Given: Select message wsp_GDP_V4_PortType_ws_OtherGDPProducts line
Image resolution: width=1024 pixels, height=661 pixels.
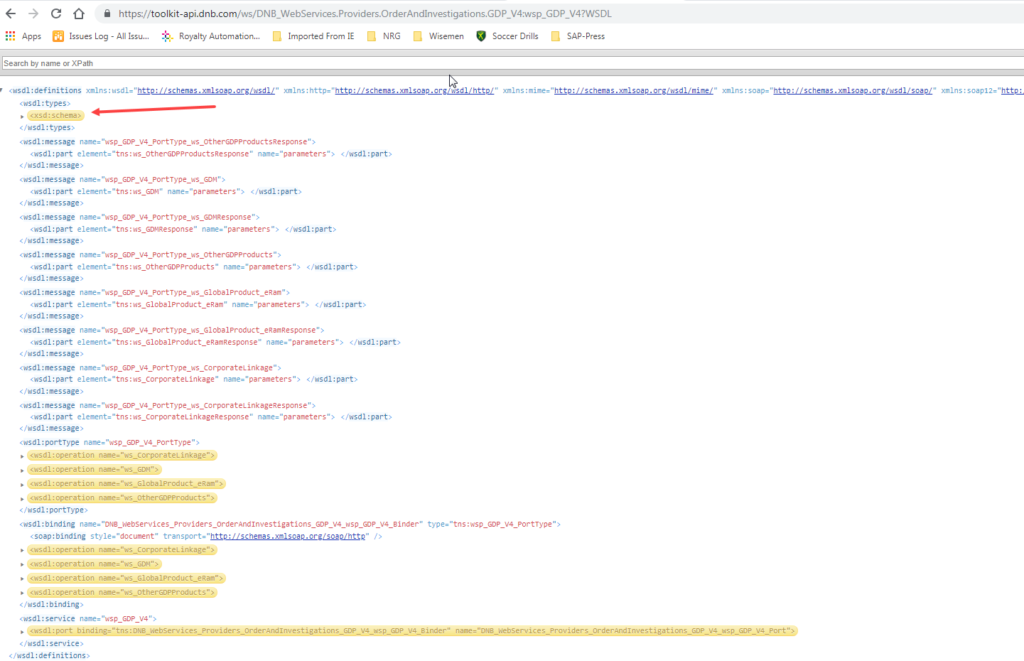Looking at the screenshot, I should point(151,255).
